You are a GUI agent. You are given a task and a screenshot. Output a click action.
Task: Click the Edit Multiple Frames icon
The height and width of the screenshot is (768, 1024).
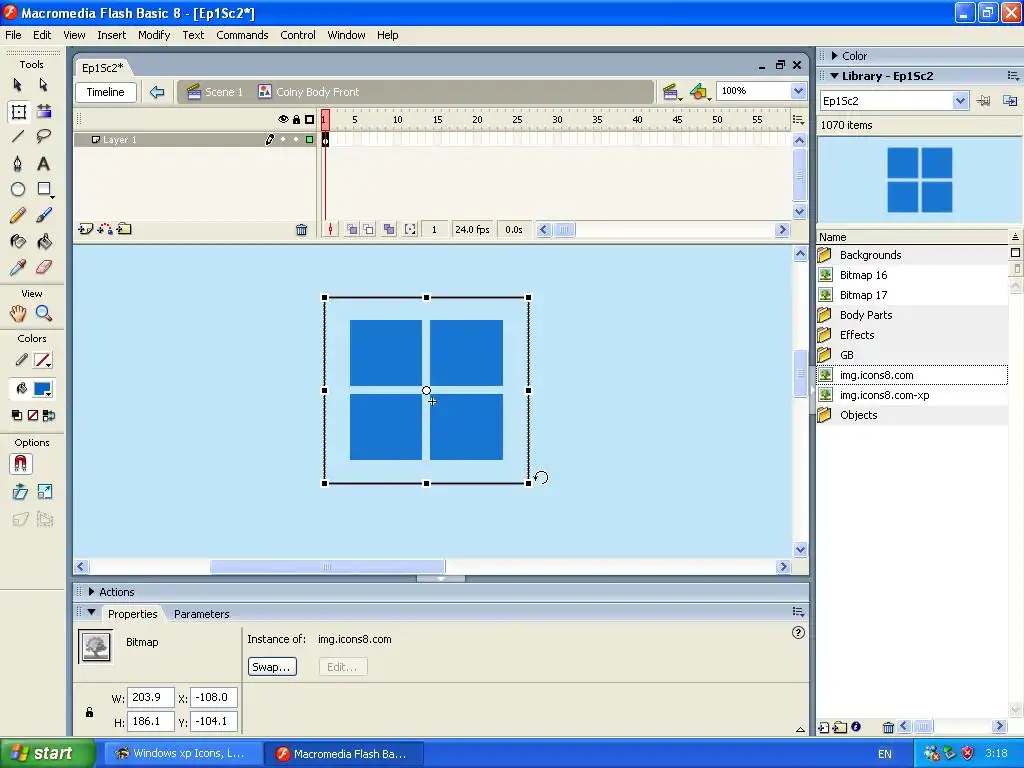pyautogui.click(x=389, y=230)
